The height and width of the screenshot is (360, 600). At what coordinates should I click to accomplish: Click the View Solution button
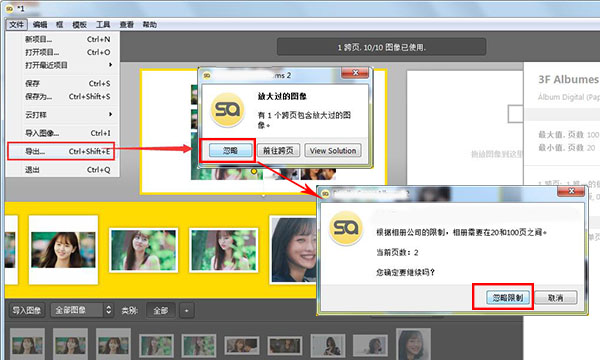pyautogui.click(x=333, y=151)
